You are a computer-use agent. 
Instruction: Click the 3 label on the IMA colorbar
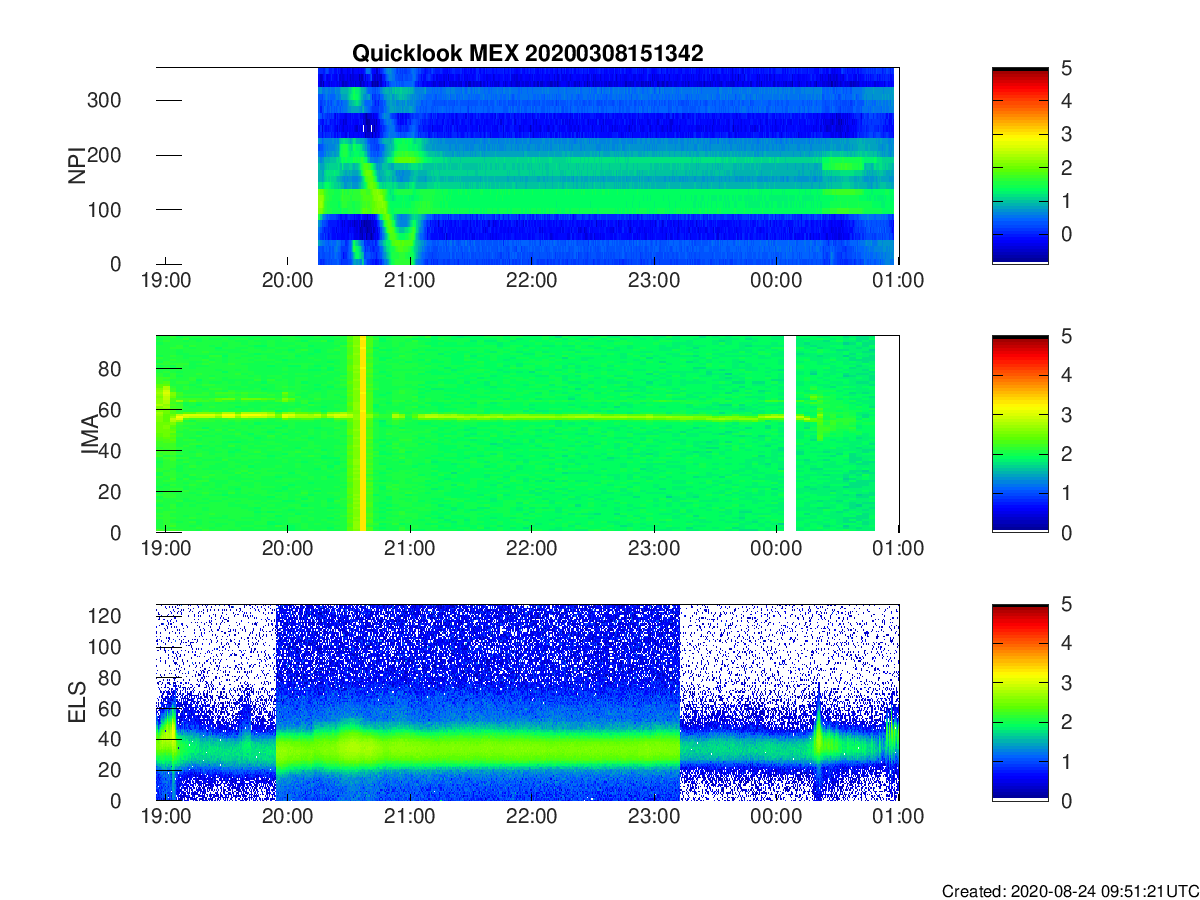pyautogui.click(x=1065, y=414)
